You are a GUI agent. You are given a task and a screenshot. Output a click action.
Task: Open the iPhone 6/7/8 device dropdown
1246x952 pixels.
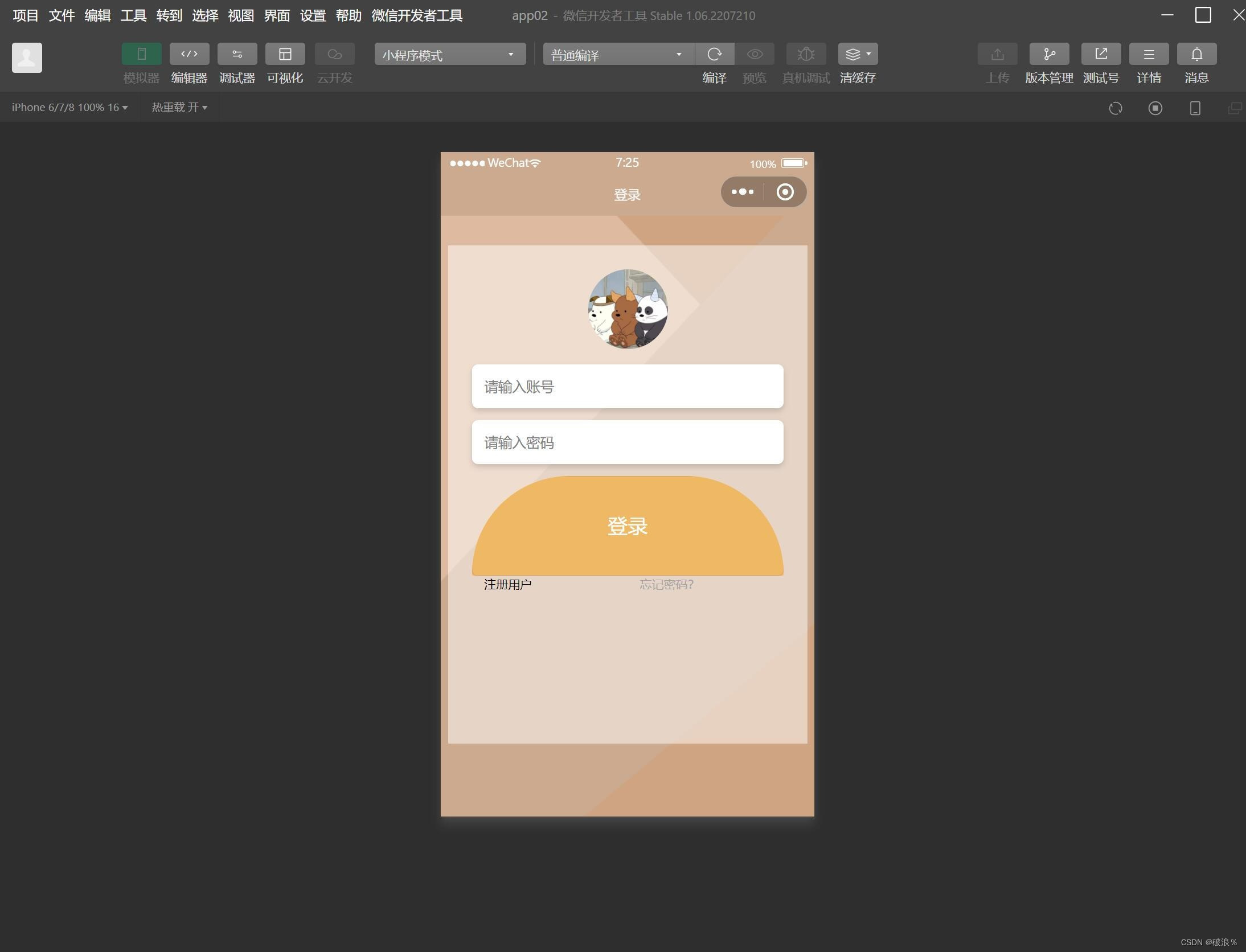pos(69,107)
